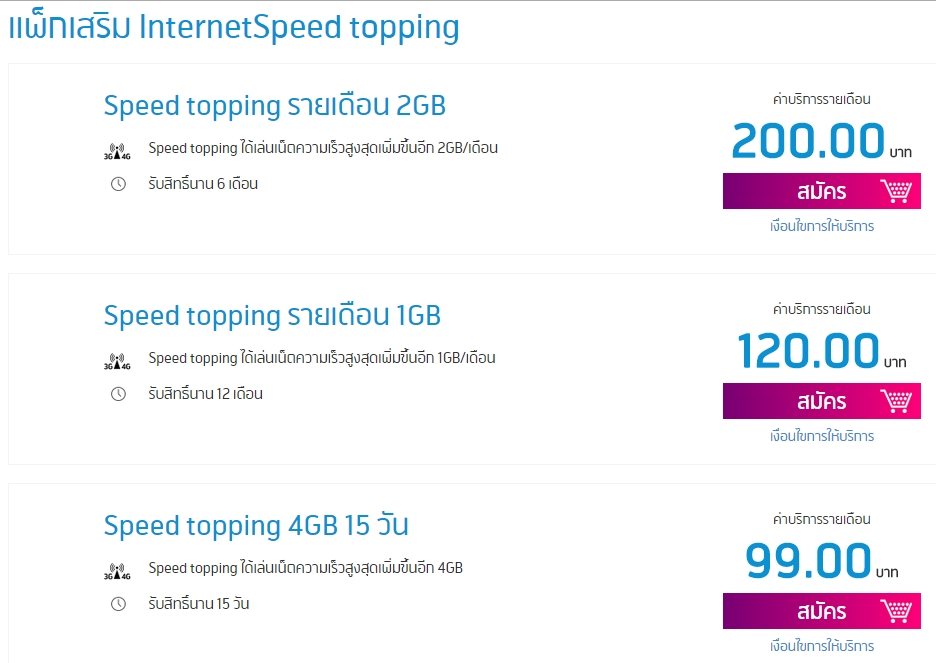Open the Speed topping 4GB 15 วัน title

(x=256, y=526)
